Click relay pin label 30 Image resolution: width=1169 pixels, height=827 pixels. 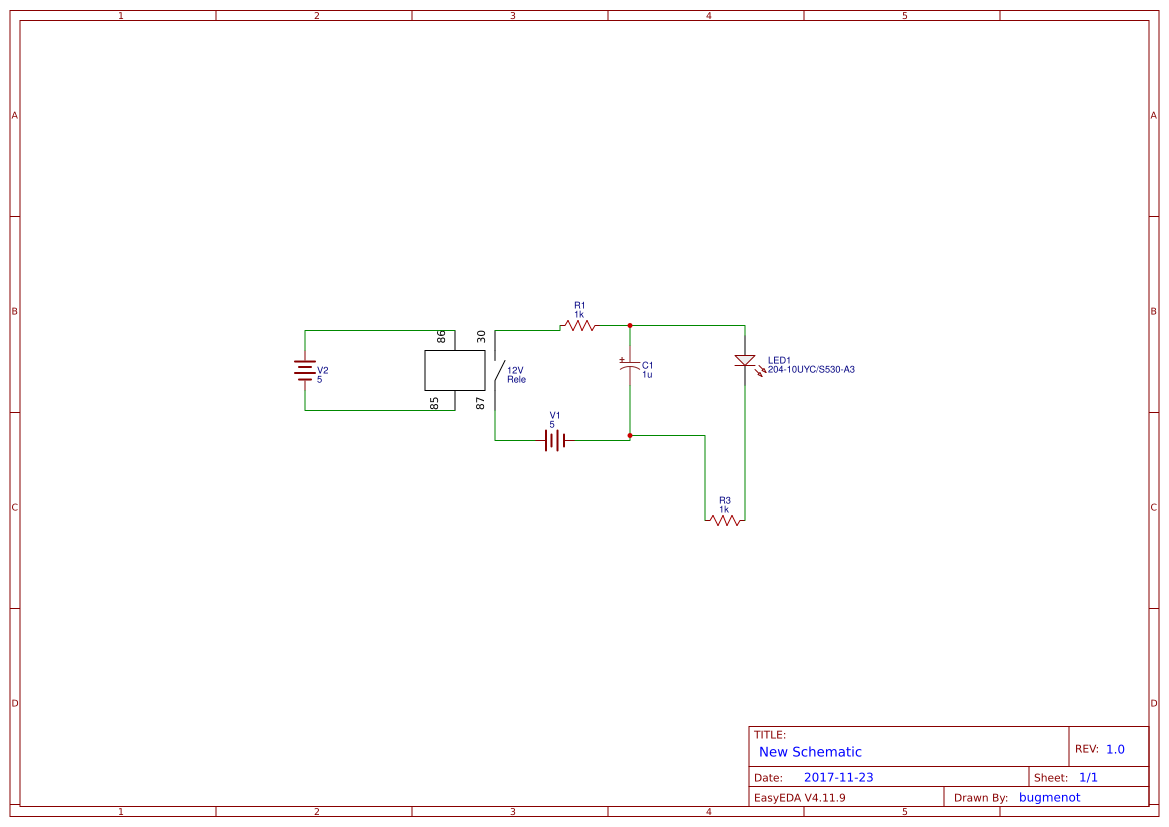point(481,334)
